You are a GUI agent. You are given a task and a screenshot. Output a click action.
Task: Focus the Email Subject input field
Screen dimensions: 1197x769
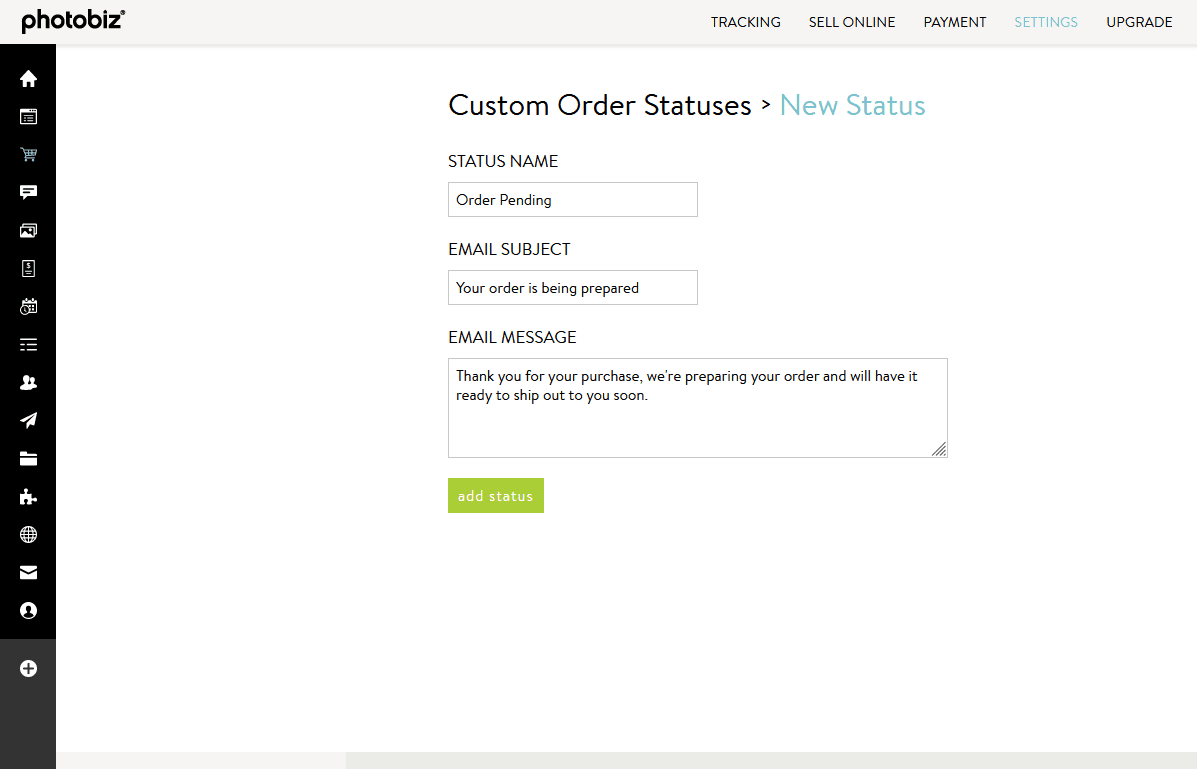pyautogui.click(x=573, y=287)
